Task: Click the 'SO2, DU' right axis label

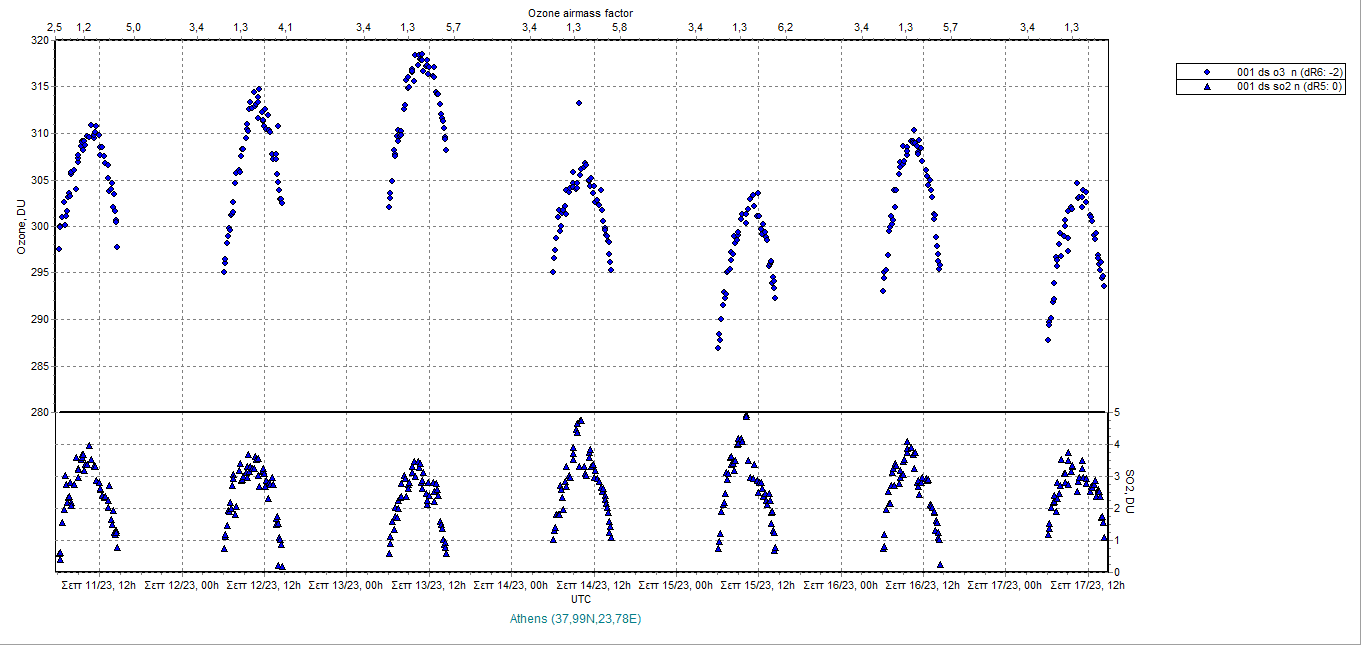Action: (1130, 492)
